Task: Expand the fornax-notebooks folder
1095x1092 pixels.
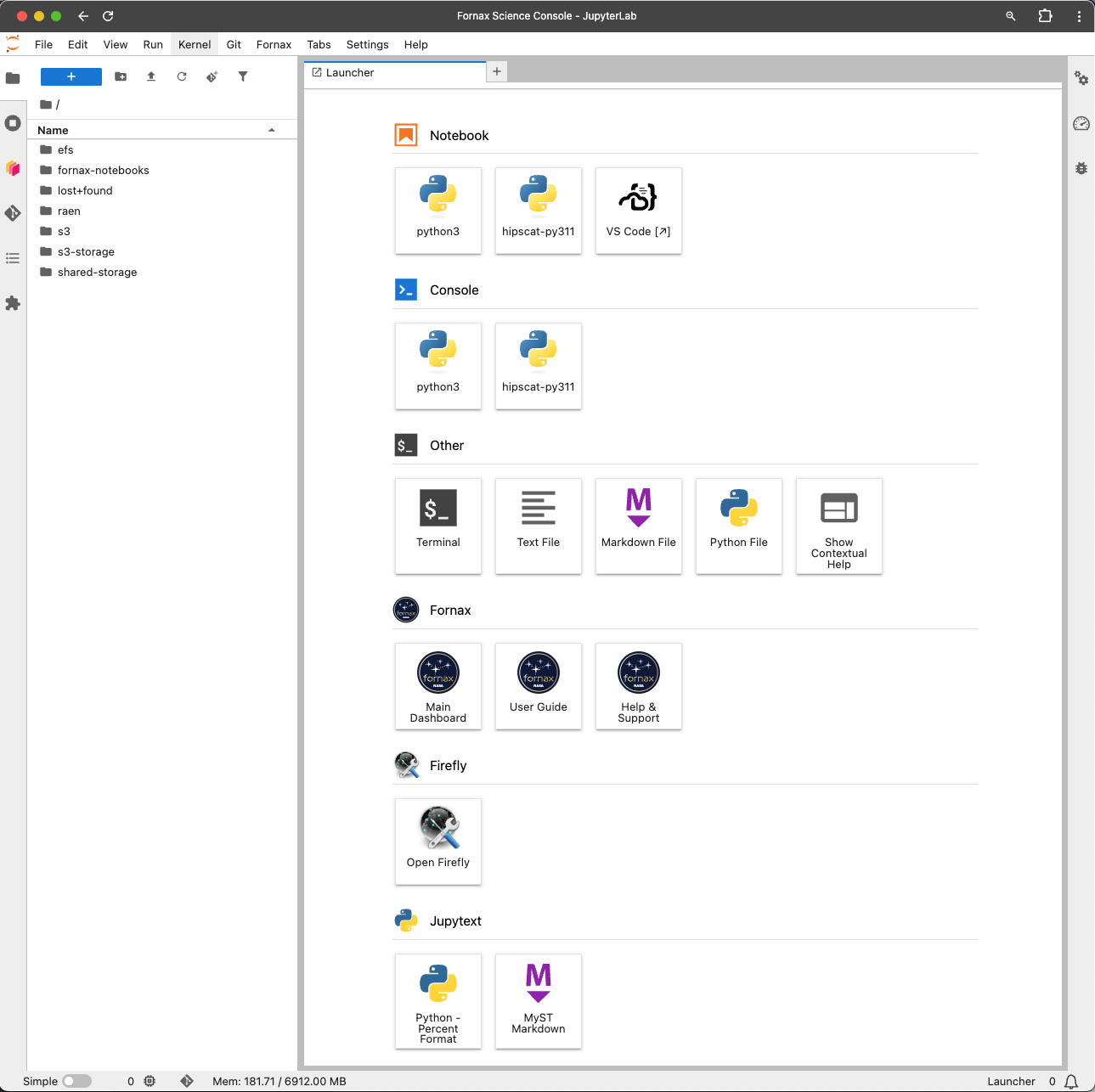Action: click(x=103, y=170)
